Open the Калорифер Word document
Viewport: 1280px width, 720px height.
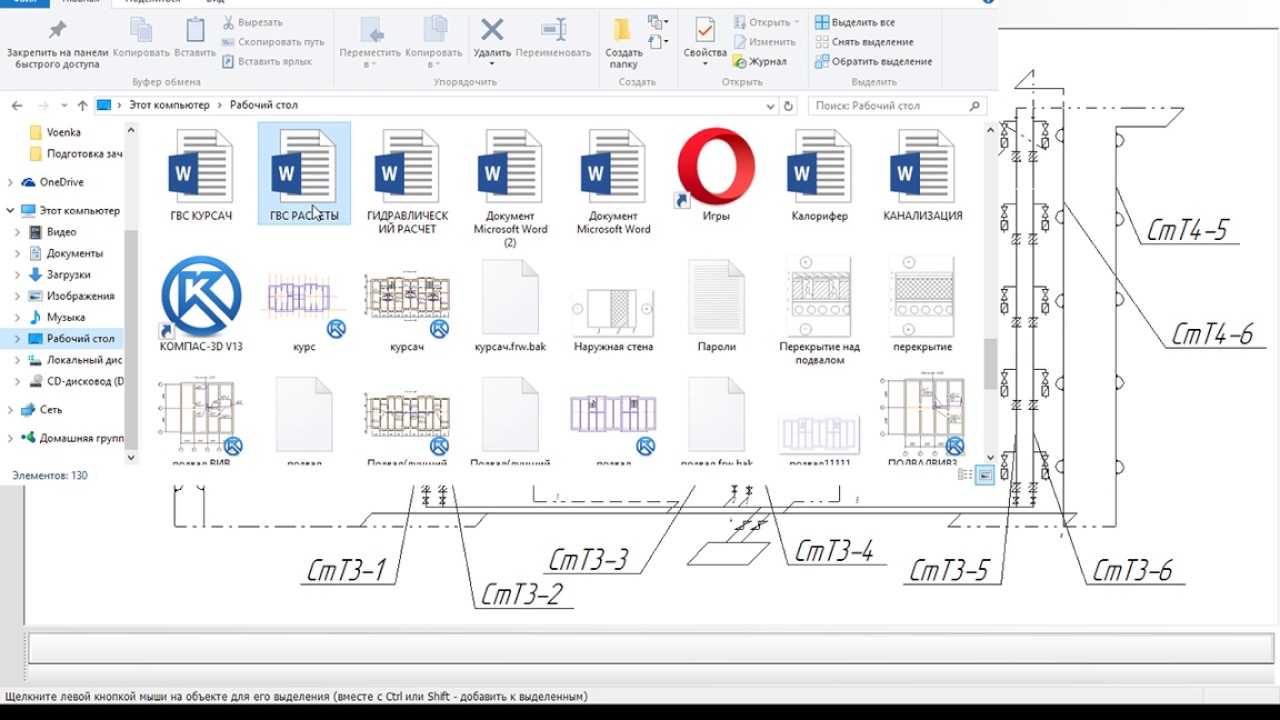click(819, 174)
